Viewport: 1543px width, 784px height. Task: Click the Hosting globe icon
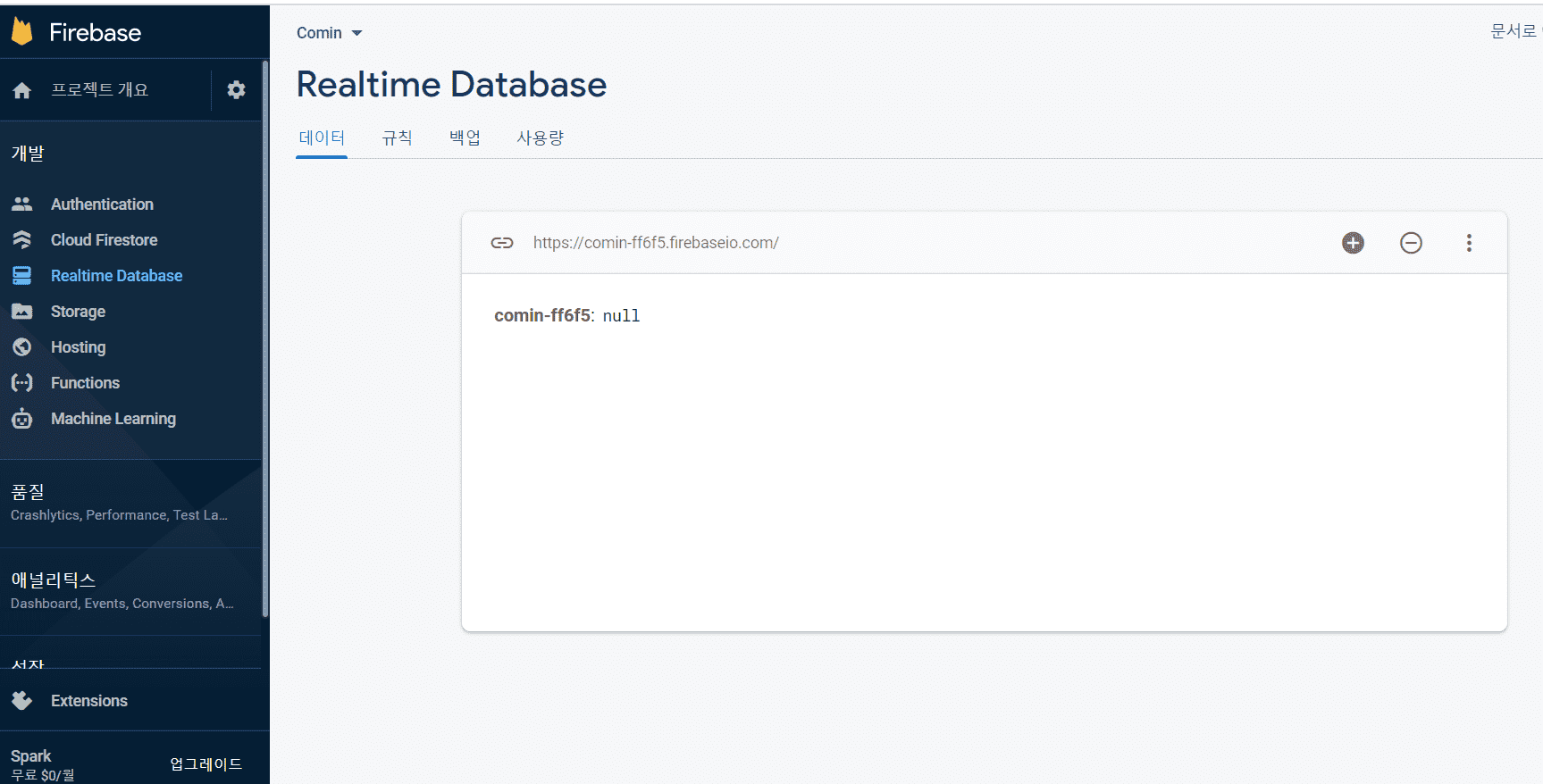pos(22,347)
